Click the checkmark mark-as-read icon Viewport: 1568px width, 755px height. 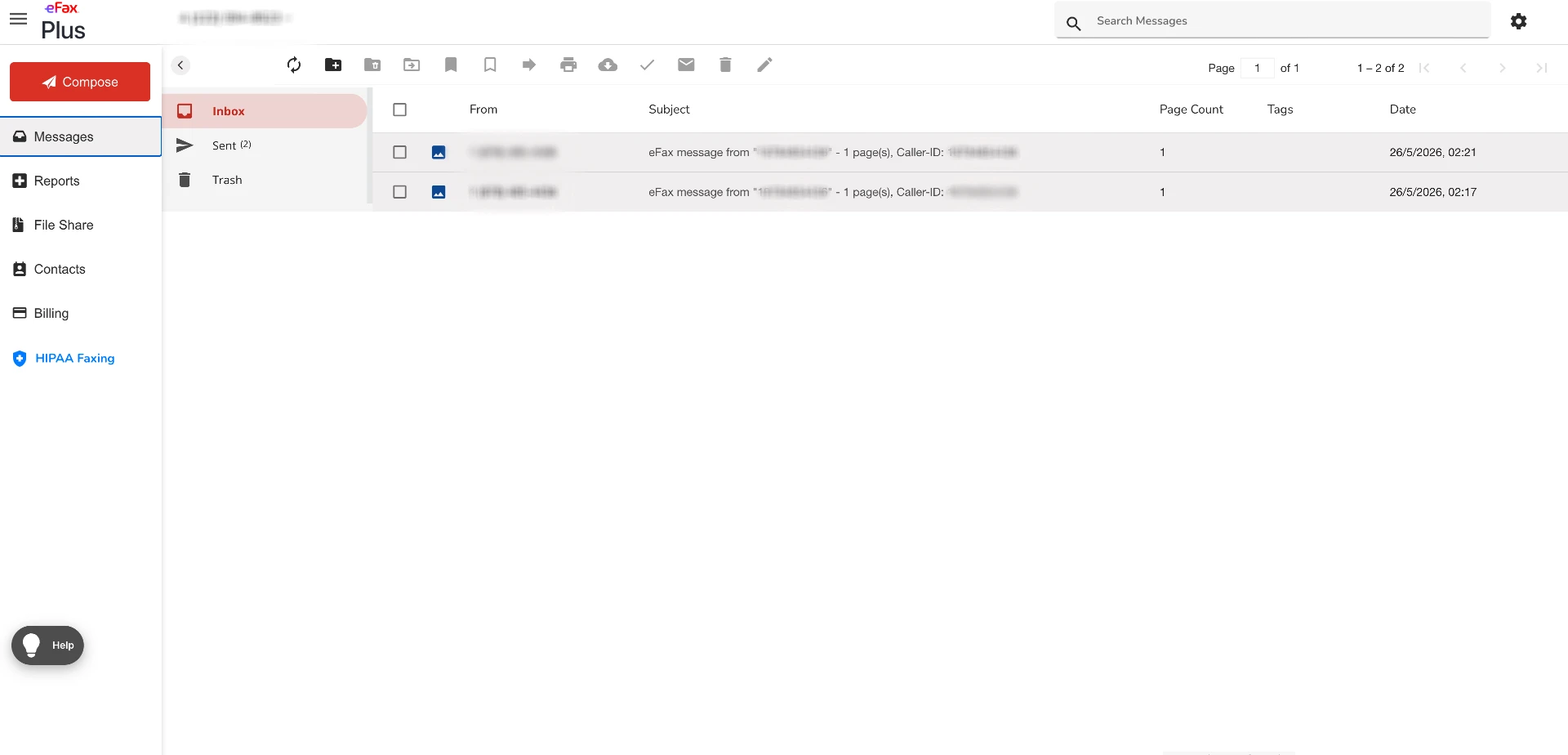[647, 65]
